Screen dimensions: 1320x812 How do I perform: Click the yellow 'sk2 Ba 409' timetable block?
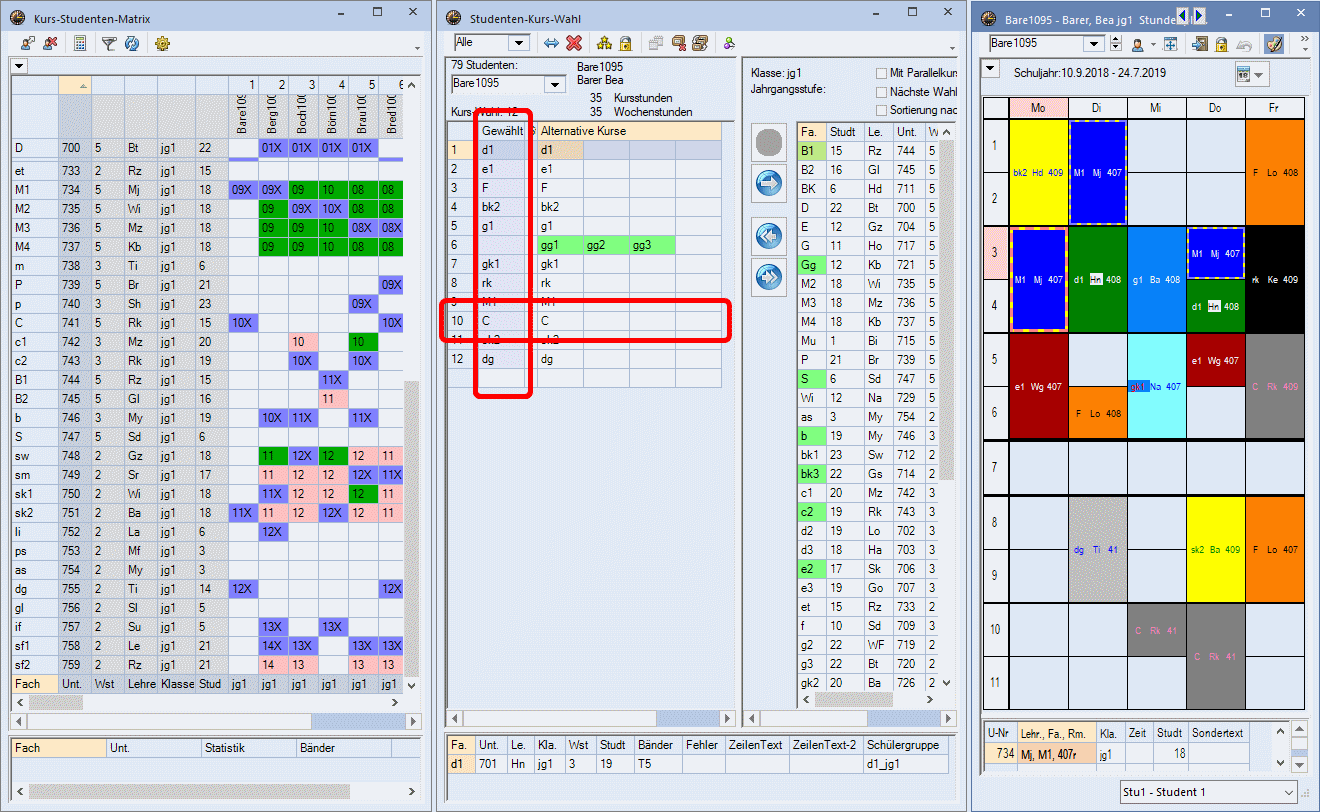click(x=1215, y=549)
